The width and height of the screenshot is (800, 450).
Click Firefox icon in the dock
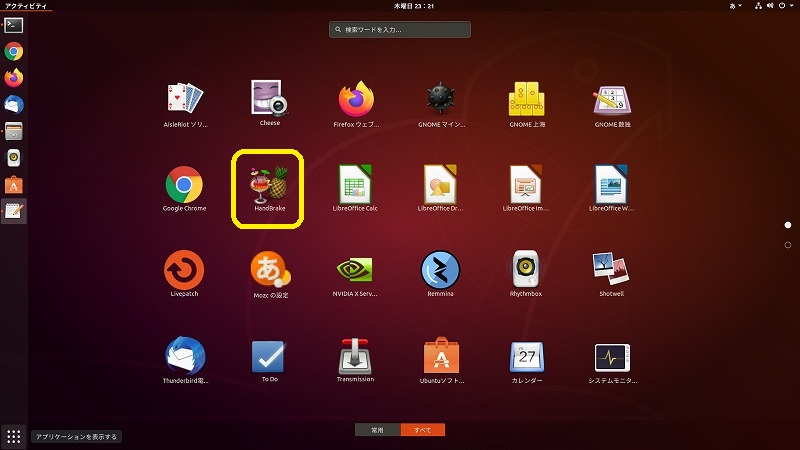[x=14, y=78]
